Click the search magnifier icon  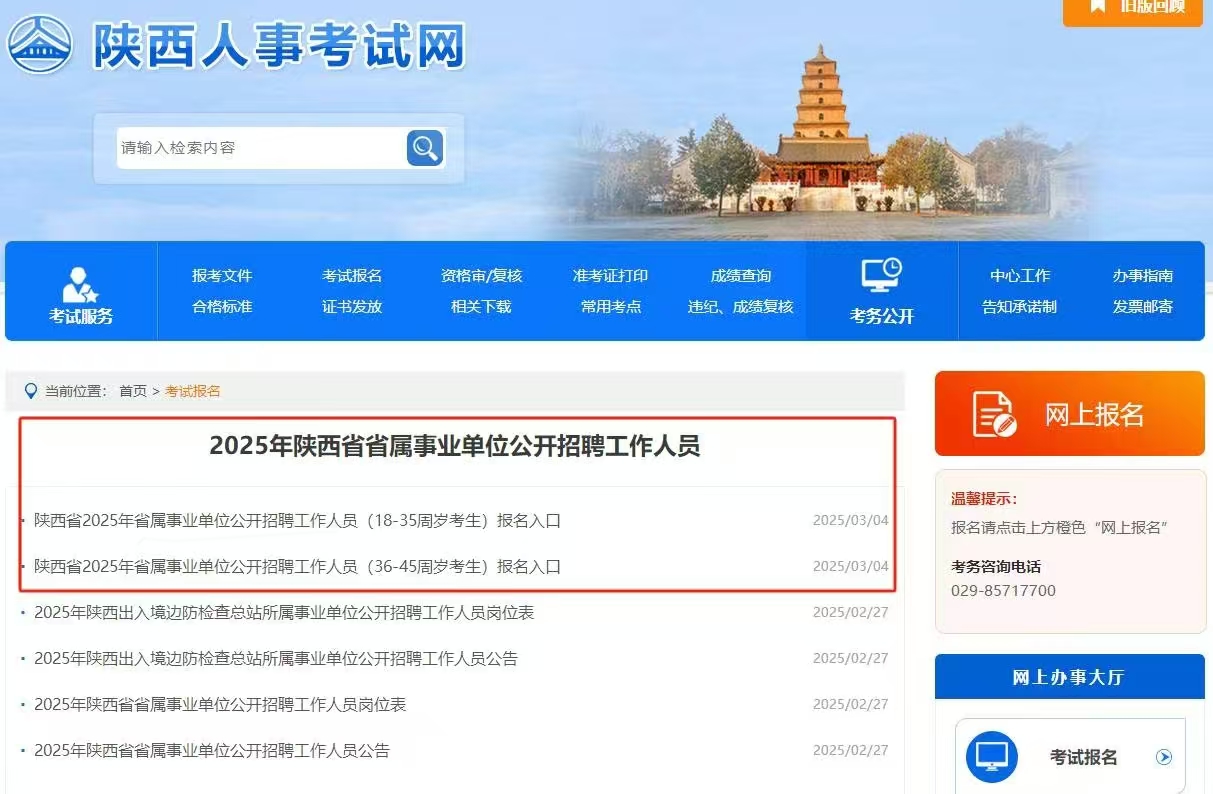(x=424, y=147)
